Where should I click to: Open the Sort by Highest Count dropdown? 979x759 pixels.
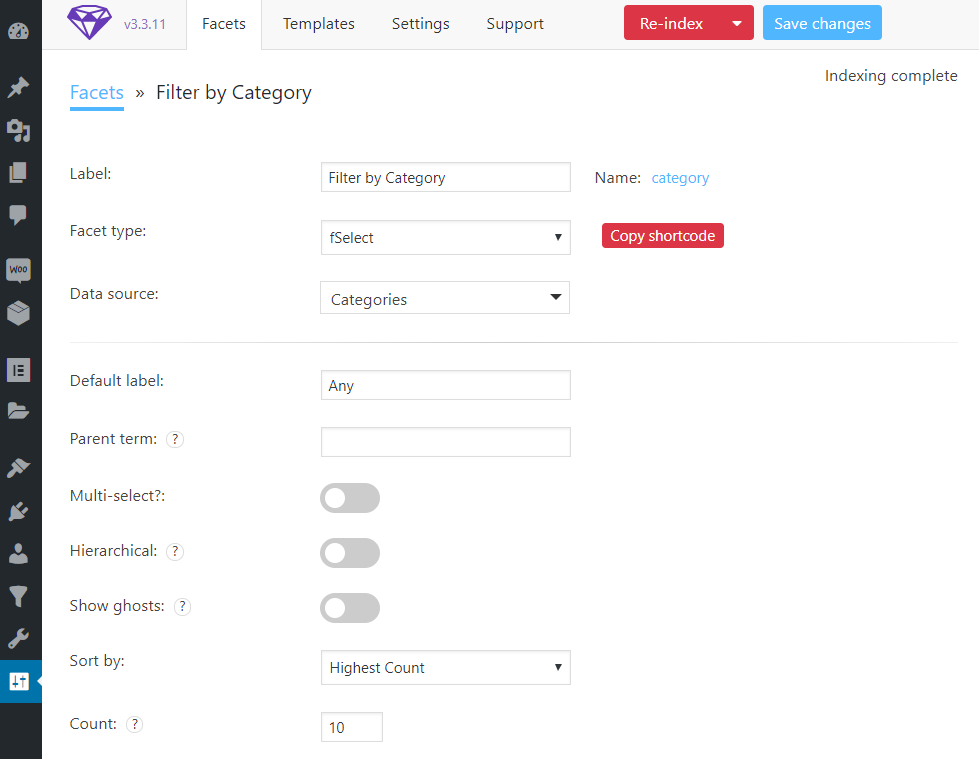(x=445, y=668)
